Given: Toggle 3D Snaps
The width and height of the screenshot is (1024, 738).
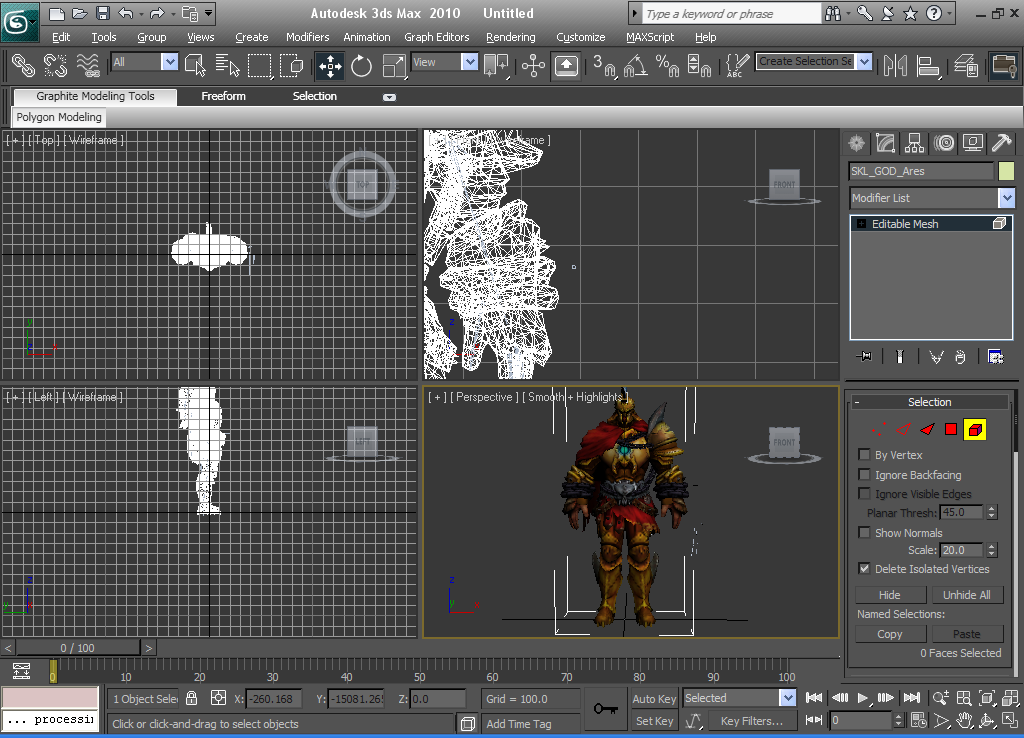Looking at the screenshot, I should click(x=603, y=65).
